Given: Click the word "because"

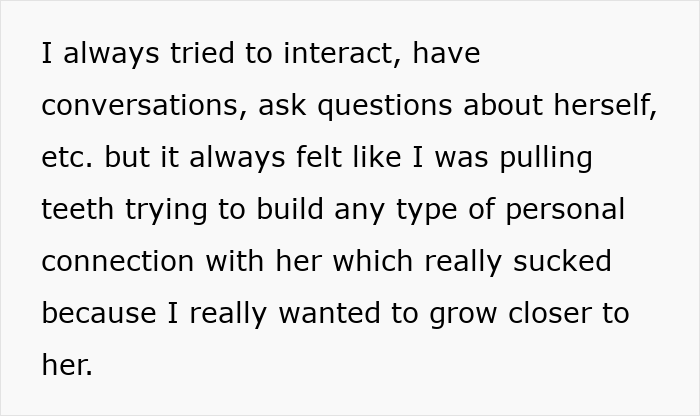Looking at the screenshot, I should click(x=95, y=314).
